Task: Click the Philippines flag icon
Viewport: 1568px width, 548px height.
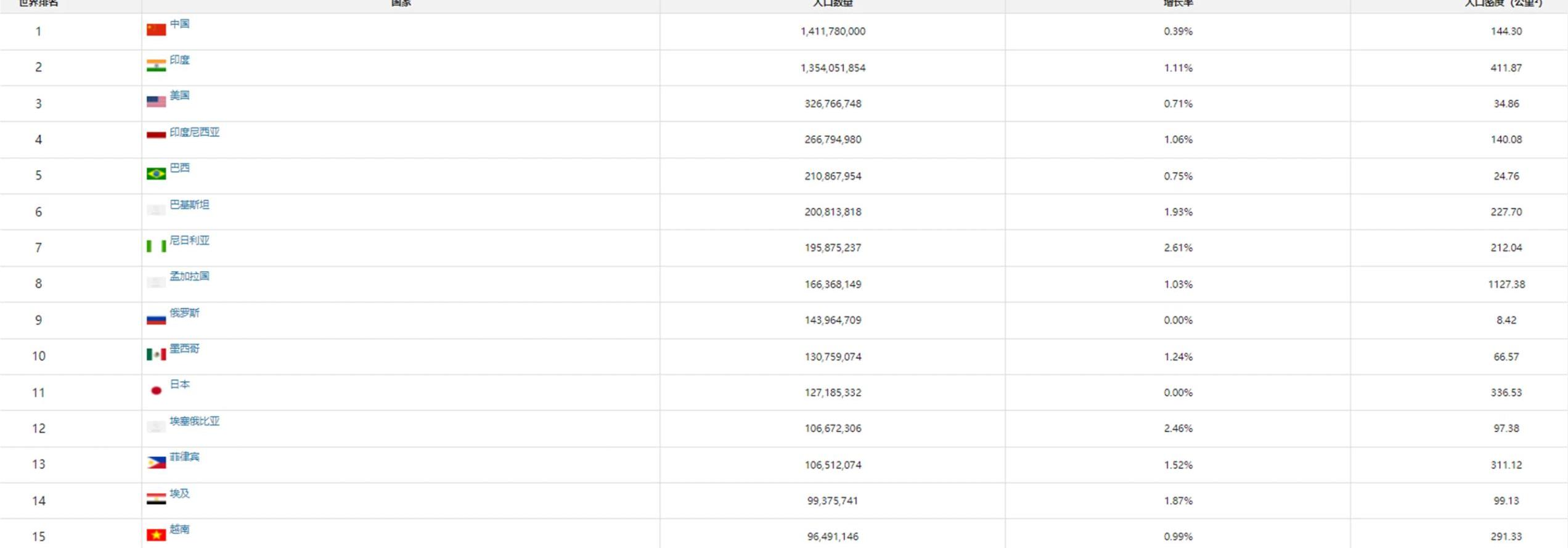Action: 156,462
